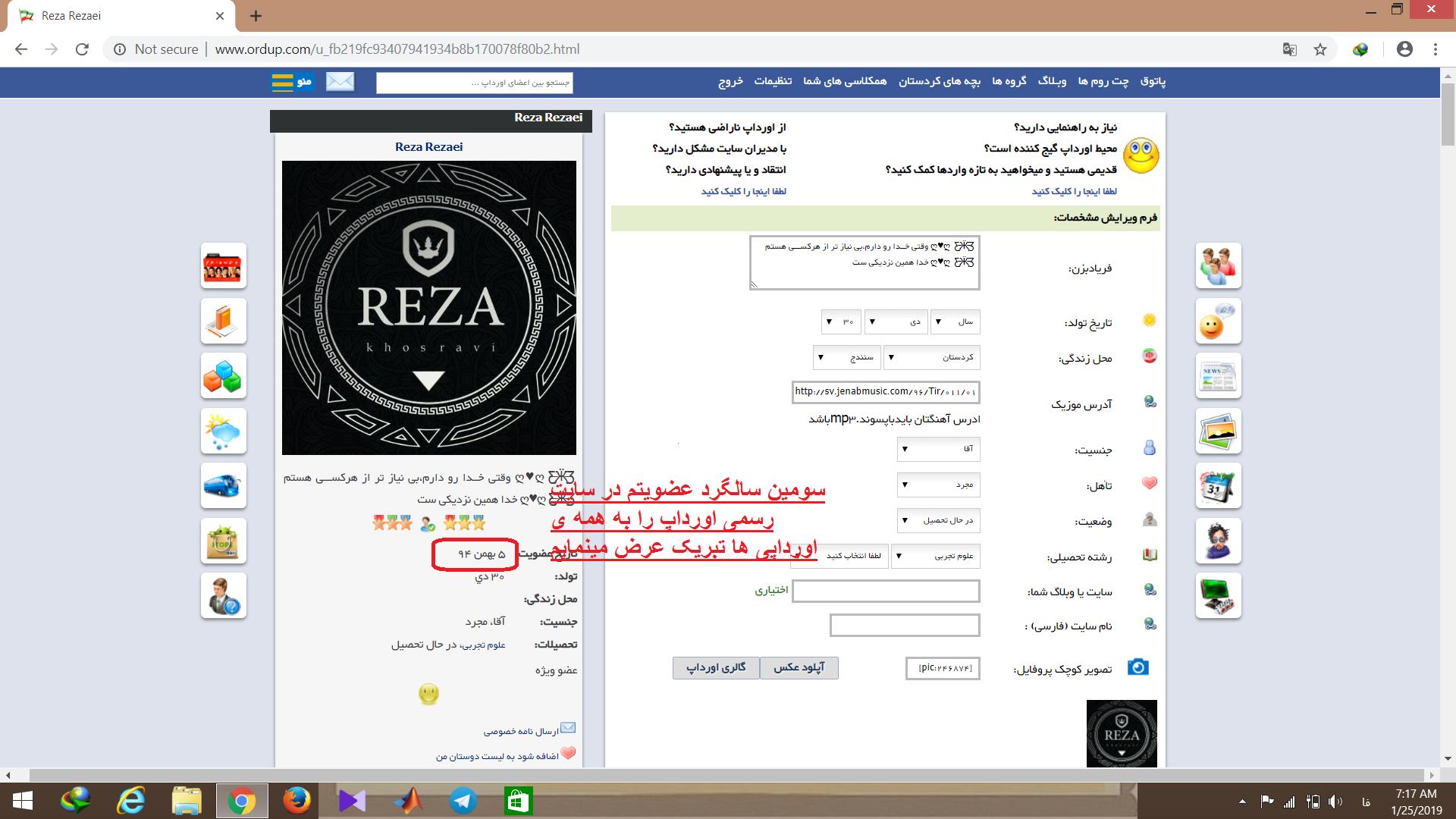Click the music address input field

[886, 392]
